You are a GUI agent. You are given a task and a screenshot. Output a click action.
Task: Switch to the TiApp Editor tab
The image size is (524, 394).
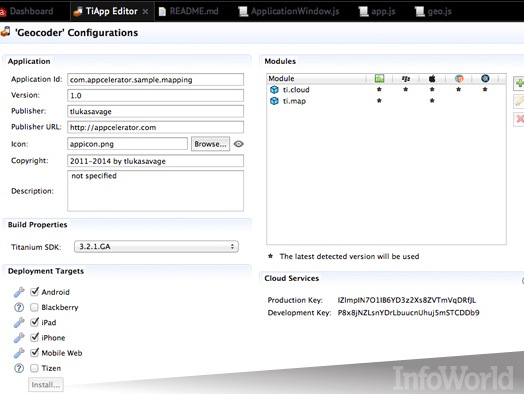click(x=112, y=11)
